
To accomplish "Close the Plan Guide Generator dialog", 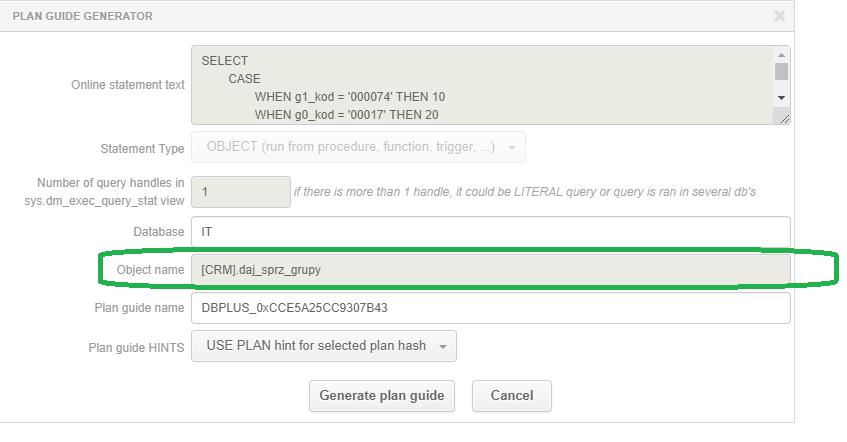I will pos(779,16).
